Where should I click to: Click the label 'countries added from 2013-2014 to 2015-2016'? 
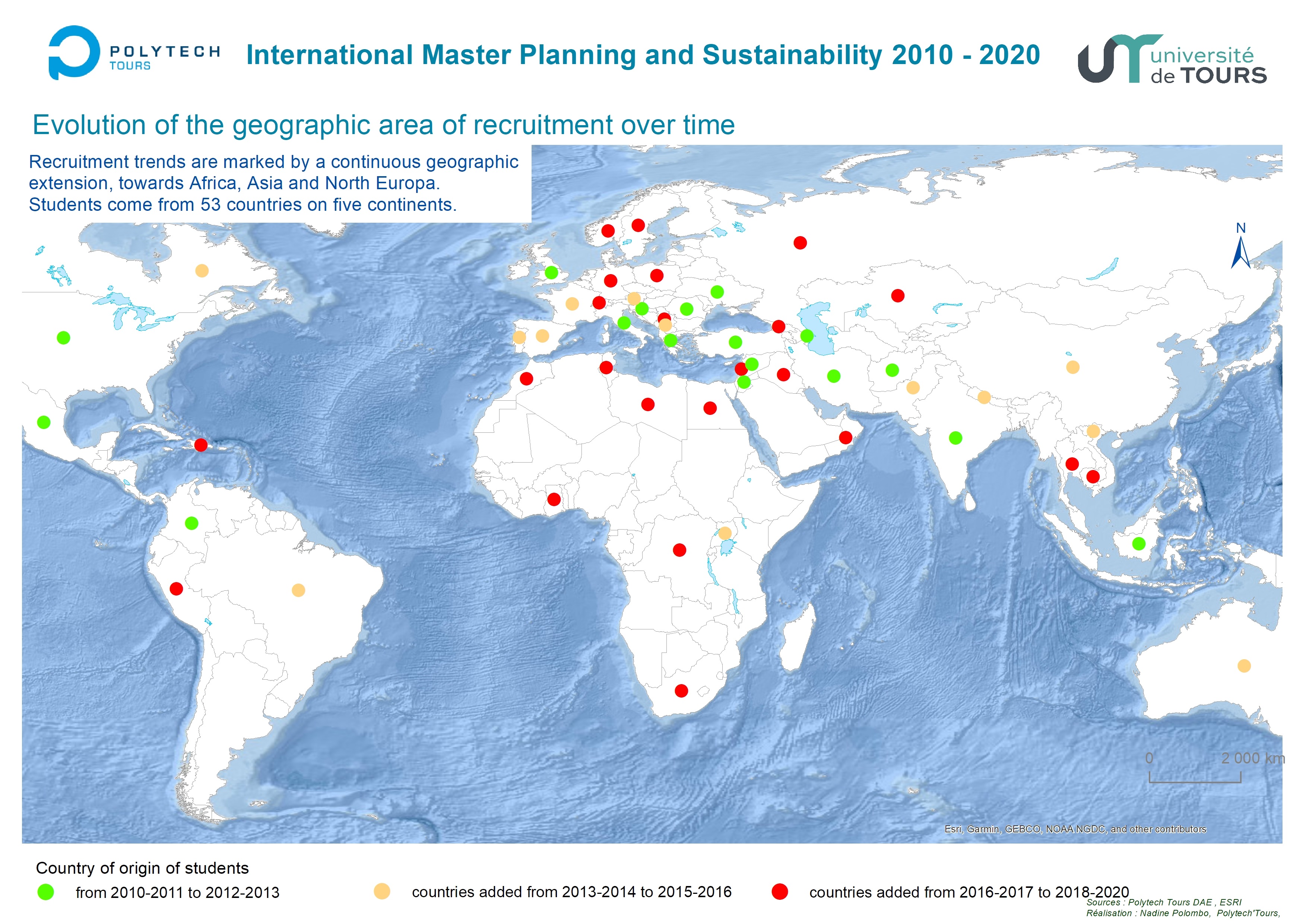coord(572,892)
